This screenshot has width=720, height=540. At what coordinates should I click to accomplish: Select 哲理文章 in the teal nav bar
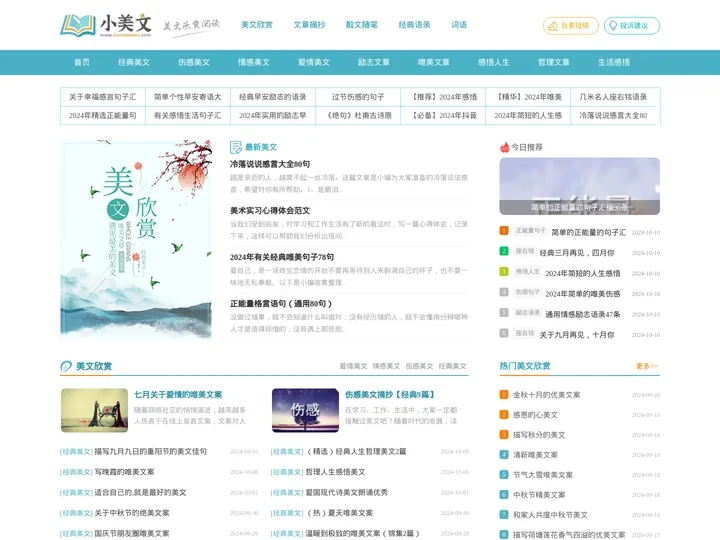coord(554,62)
